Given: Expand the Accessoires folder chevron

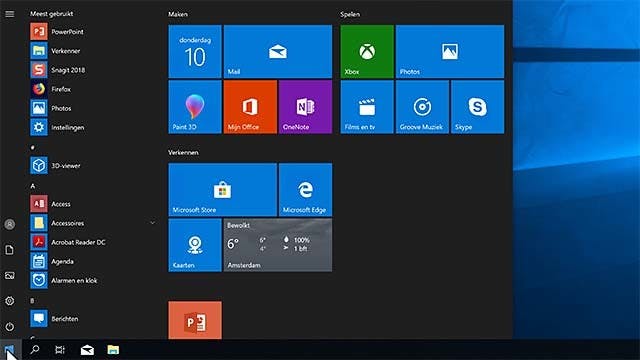Looking at the screenshot, I should [x=152, y=223].
